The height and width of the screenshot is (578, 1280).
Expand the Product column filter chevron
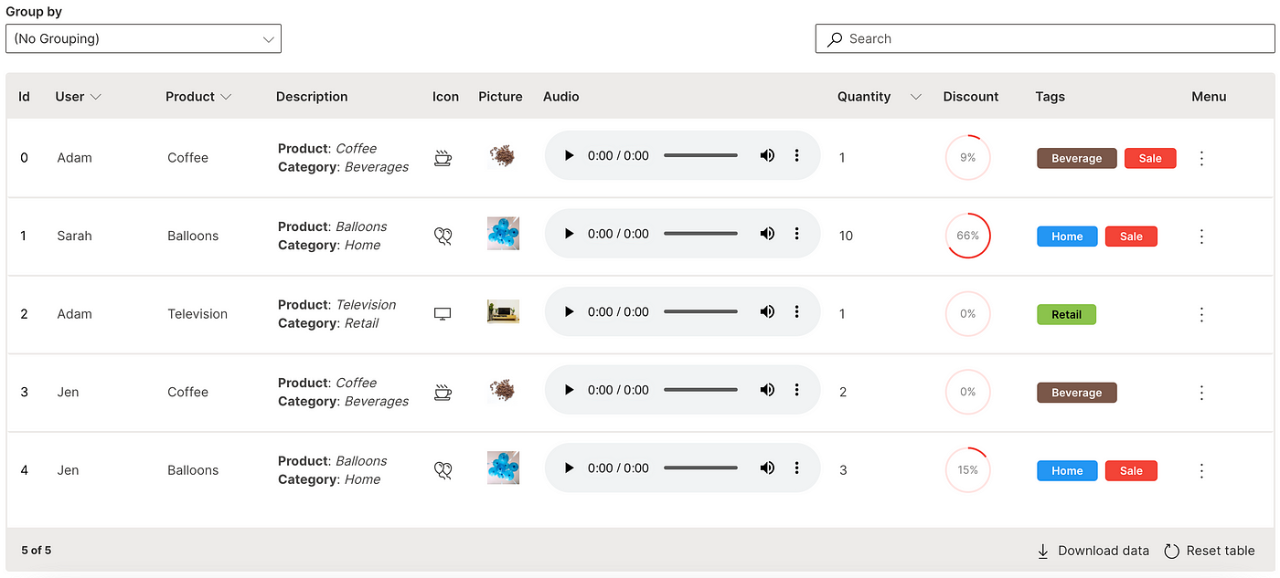[x=226, y=97]
